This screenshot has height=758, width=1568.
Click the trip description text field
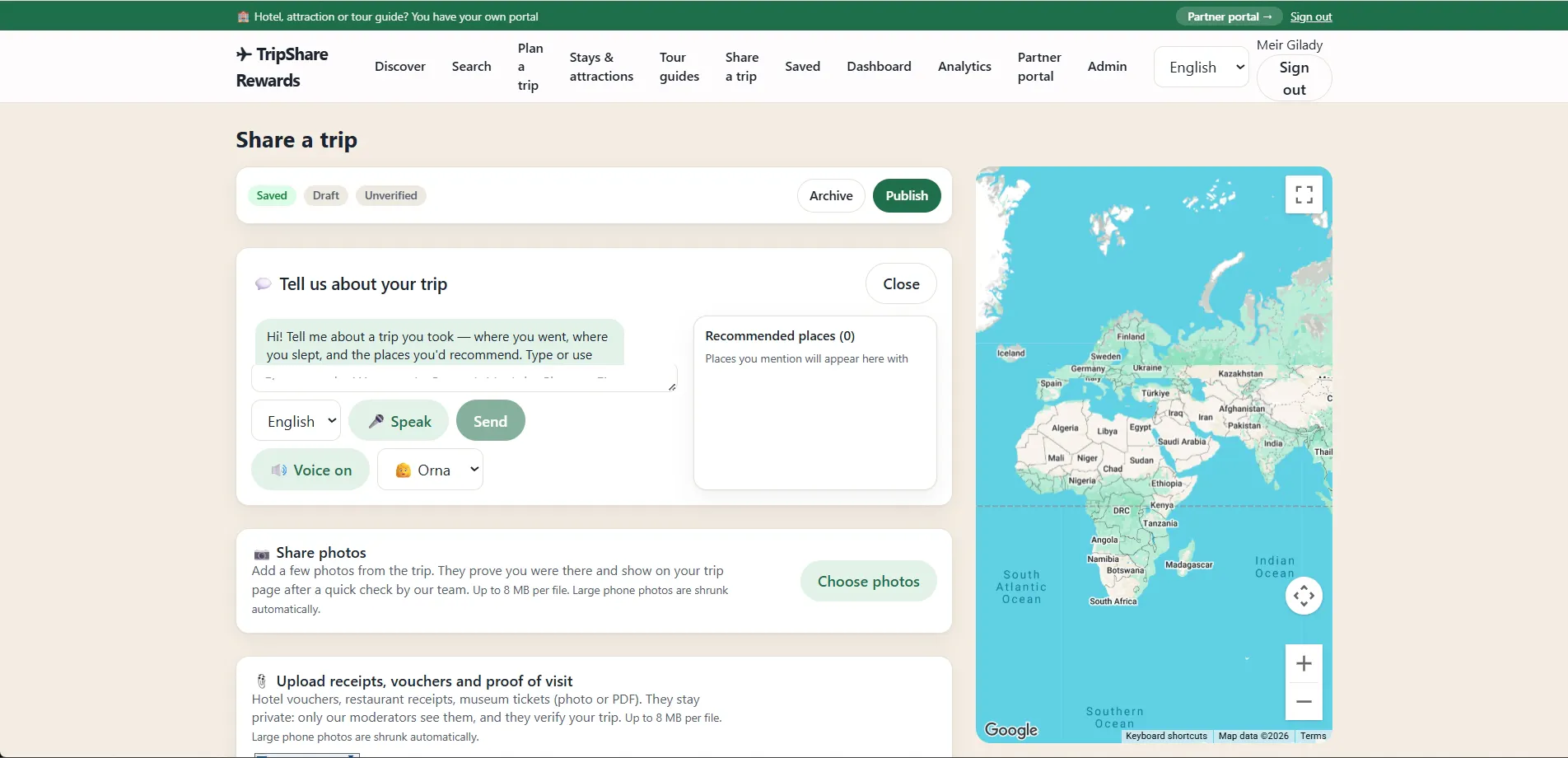(464, 378)
